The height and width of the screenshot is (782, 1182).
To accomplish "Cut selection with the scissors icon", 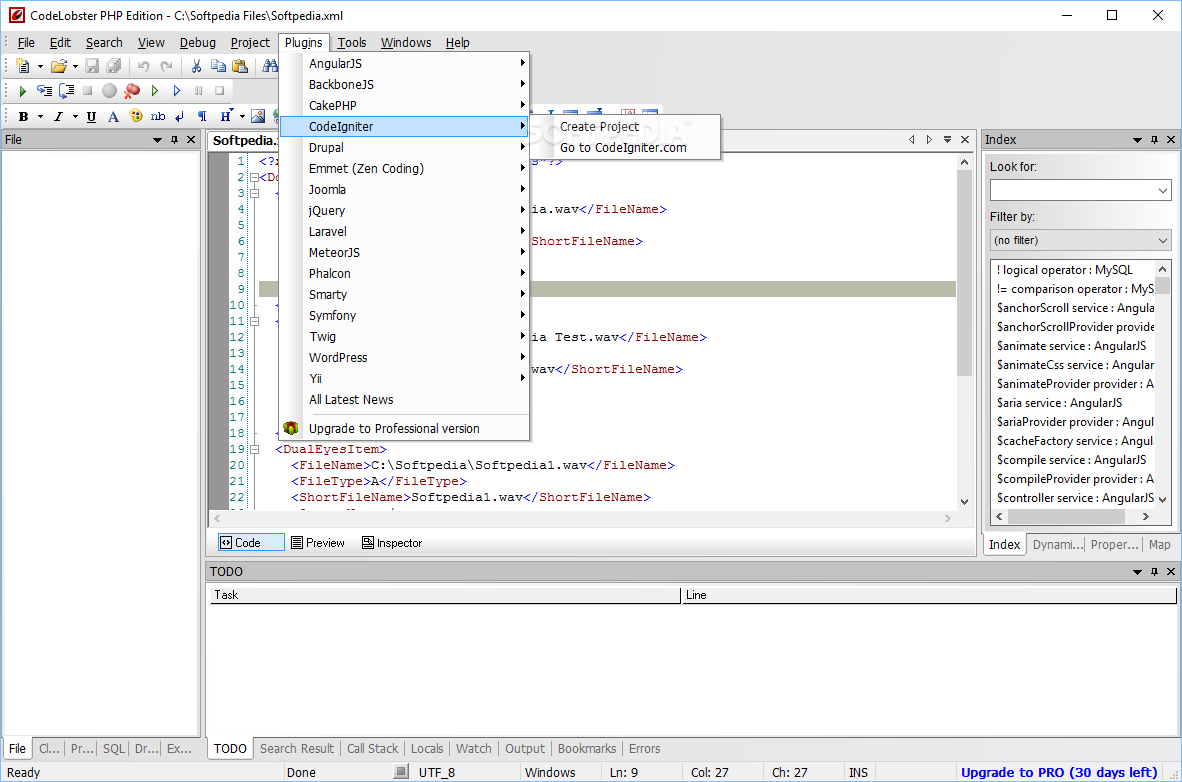I will pos(196,66).
